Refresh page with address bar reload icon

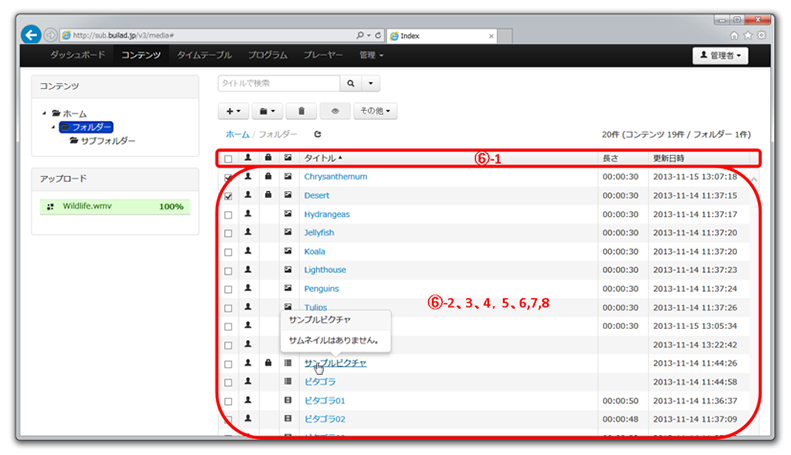point(378,35)
